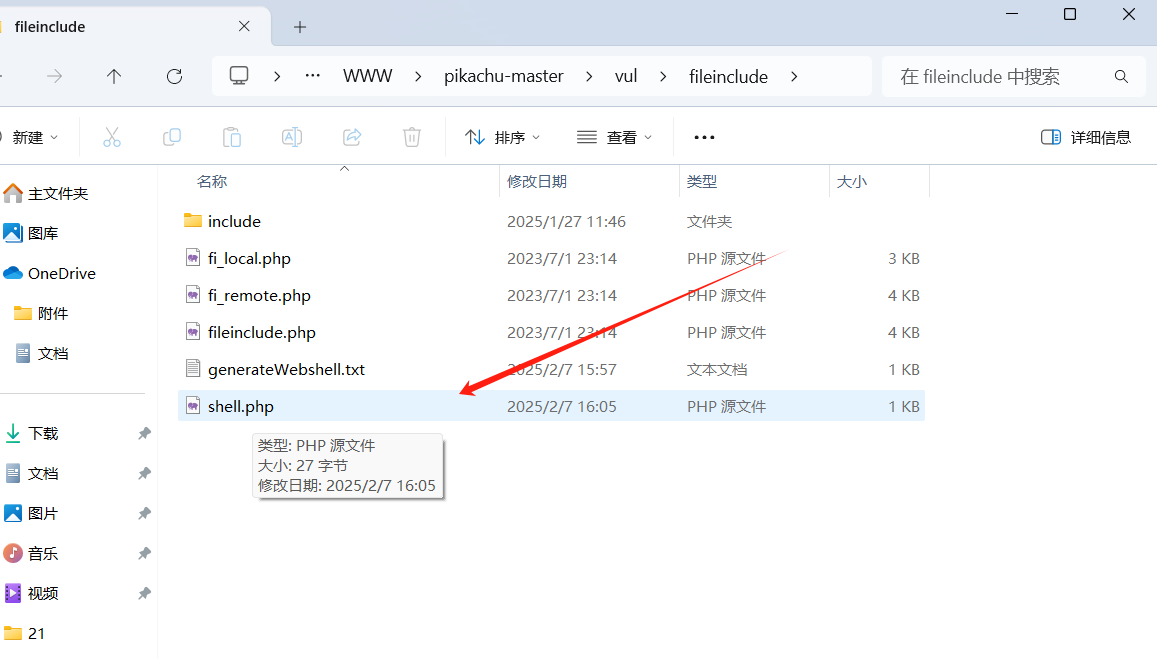This screenshot has height=659, width=1157.
Task: Click the fi_remote.php file icon
Action: [193, 295]
